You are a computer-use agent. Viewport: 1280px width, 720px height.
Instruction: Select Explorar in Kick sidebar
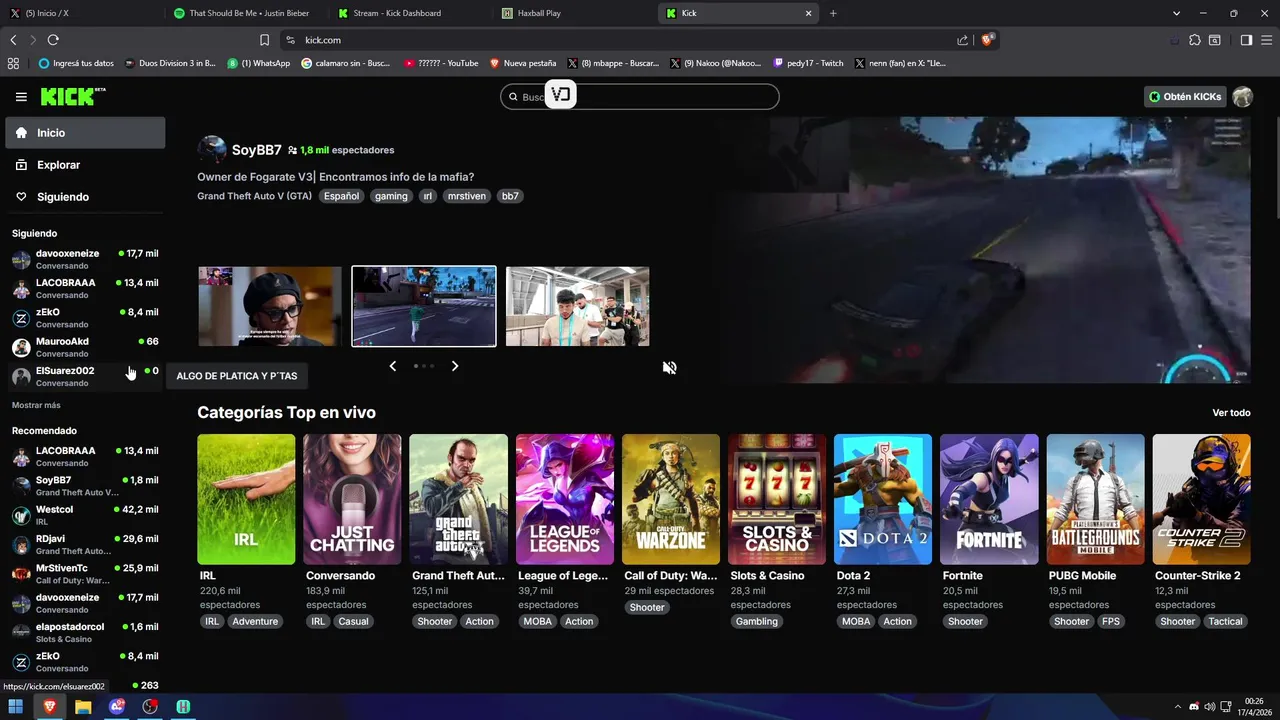pos(85,165)
